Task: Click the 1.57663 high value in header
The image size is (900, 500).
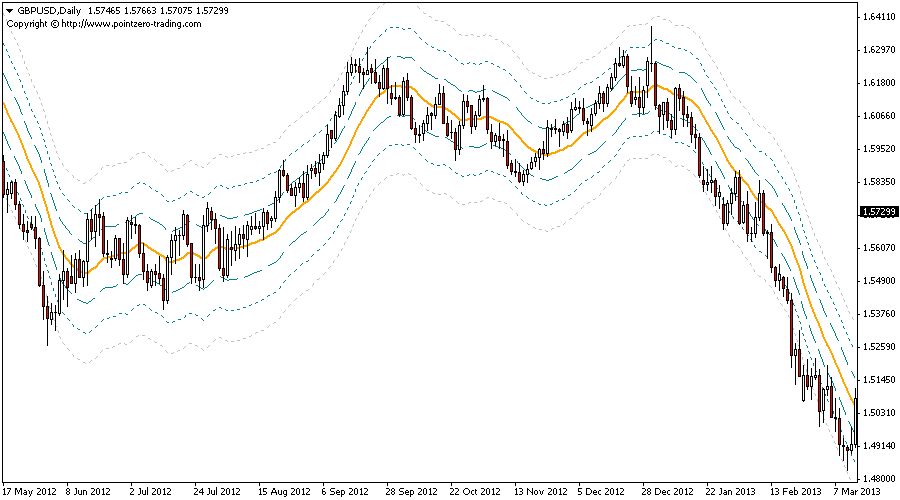Action: (x=146, y=10)
